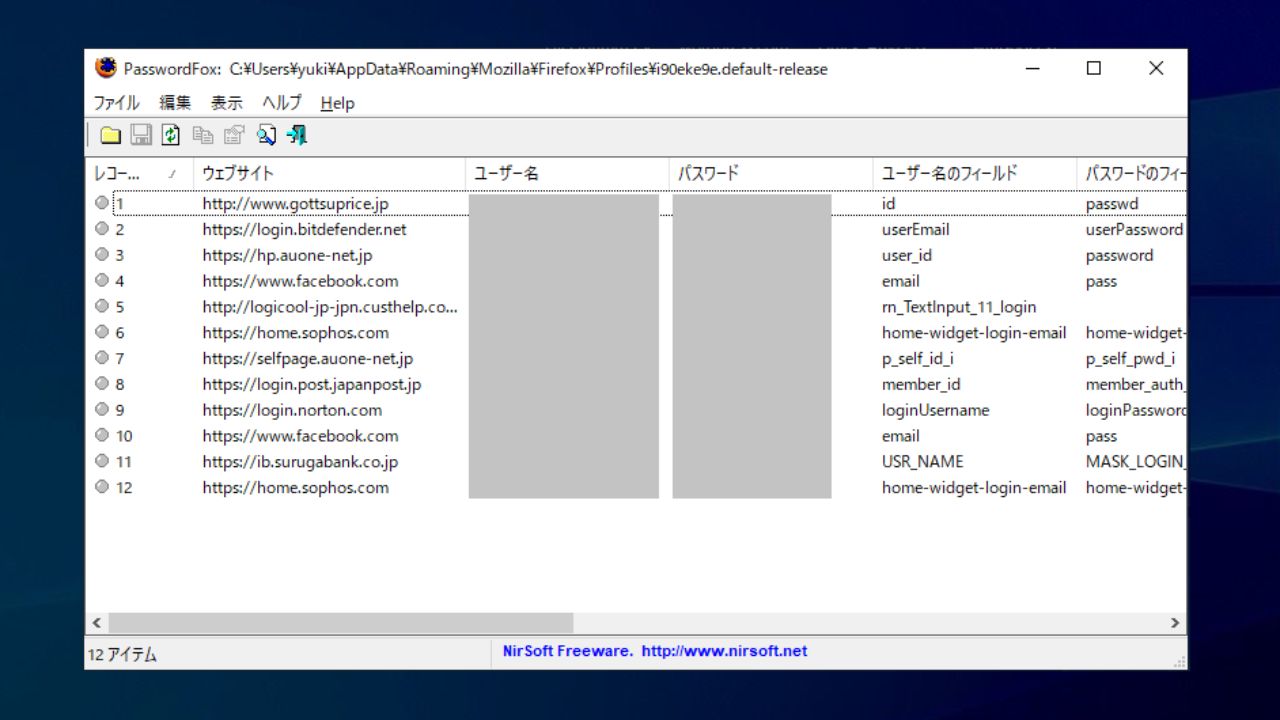
Task: Select the https://ib.surugabank.co.jp entry
Action: 300,461
